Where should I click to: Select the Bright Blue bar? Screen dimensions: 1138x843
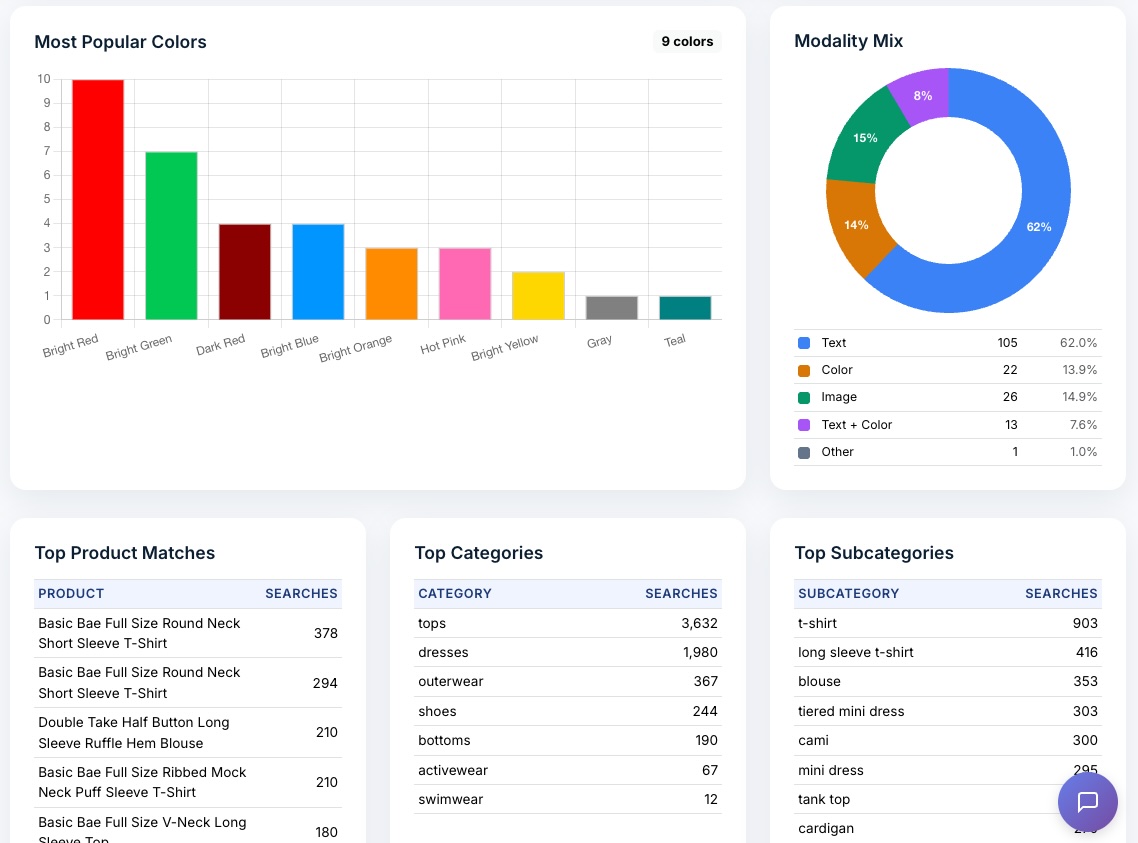pos(318,272)
